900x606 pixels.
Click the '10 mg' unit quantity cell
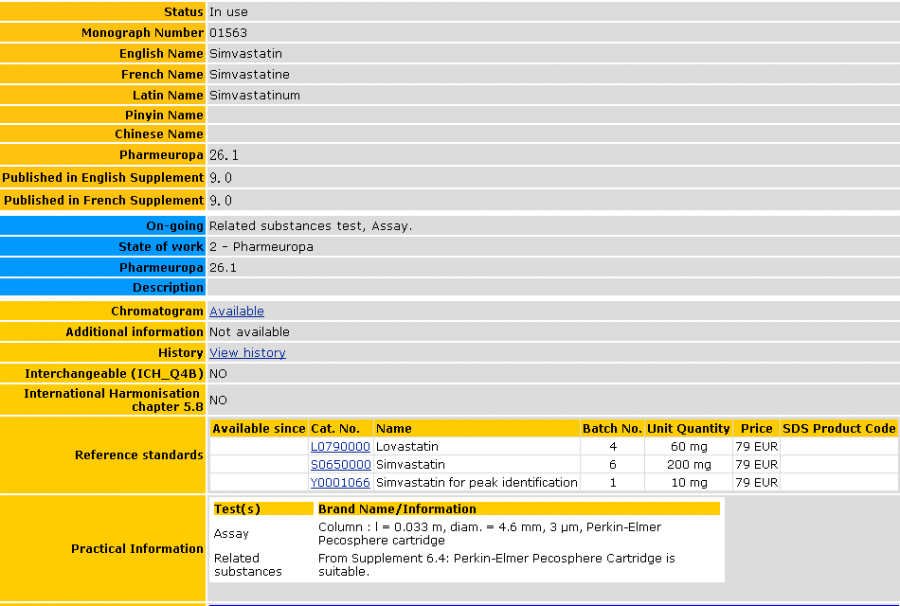(688, 483)
